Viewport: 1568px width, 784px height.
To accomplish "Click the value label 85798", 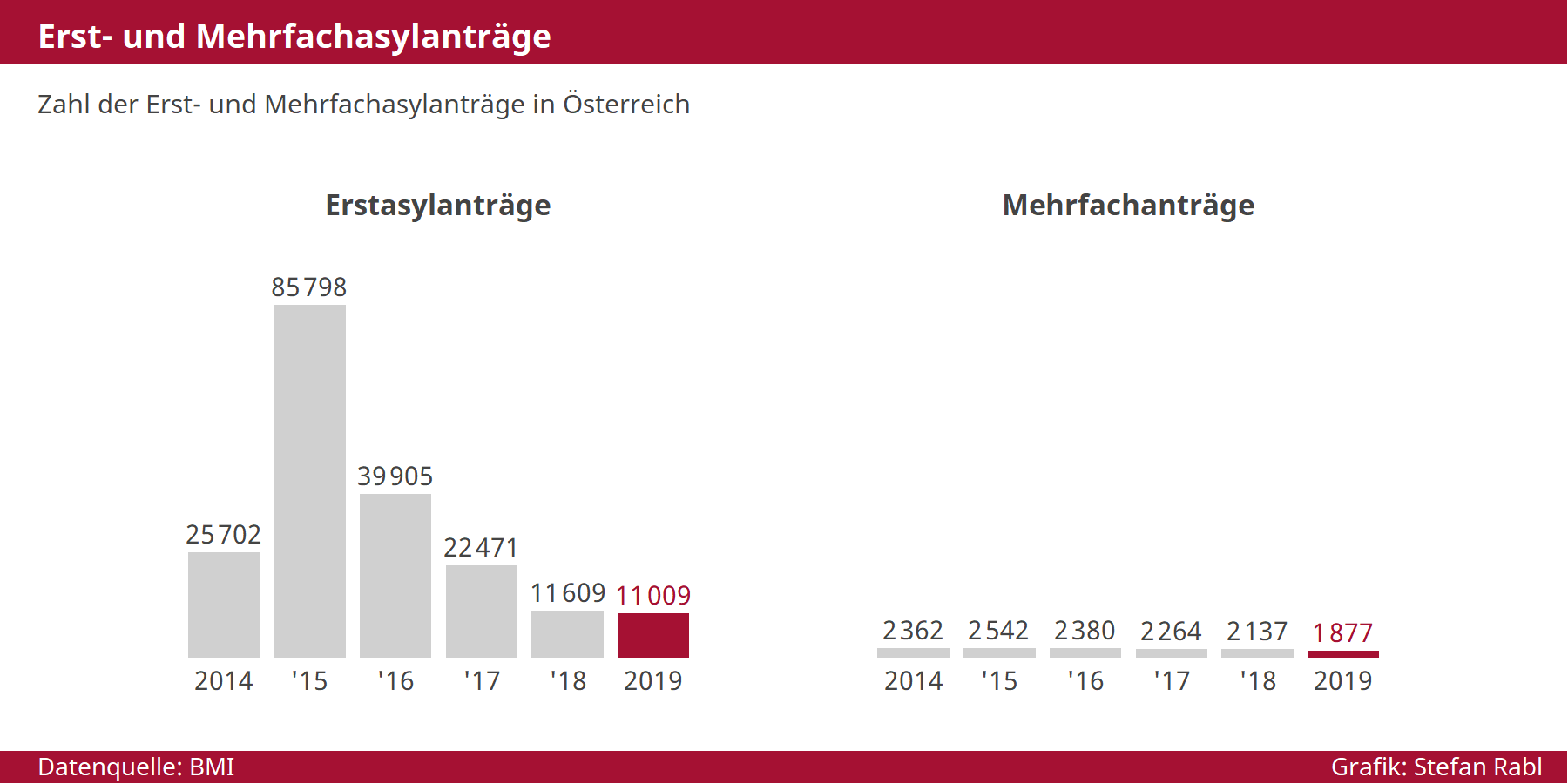I will (x=309, y=287).
